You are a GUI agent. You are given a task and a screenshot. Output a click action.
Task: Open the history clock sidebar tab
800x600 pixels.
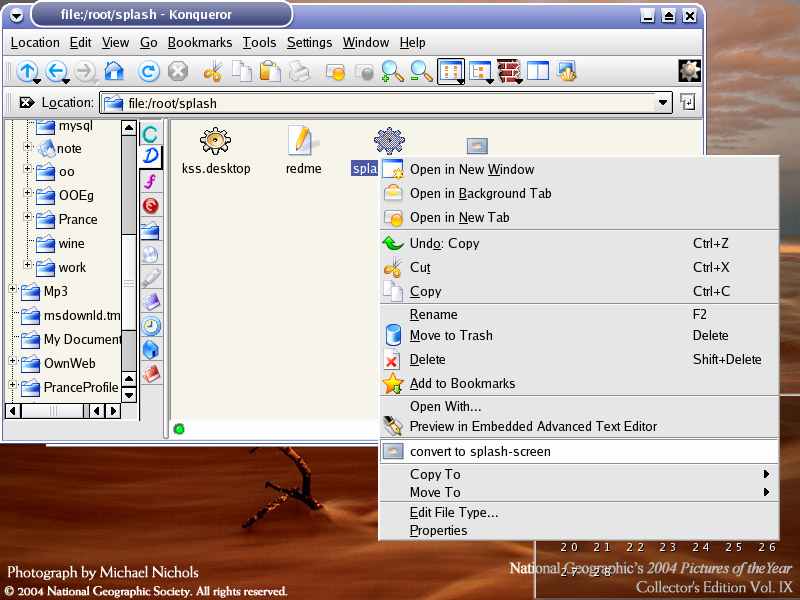151,326
